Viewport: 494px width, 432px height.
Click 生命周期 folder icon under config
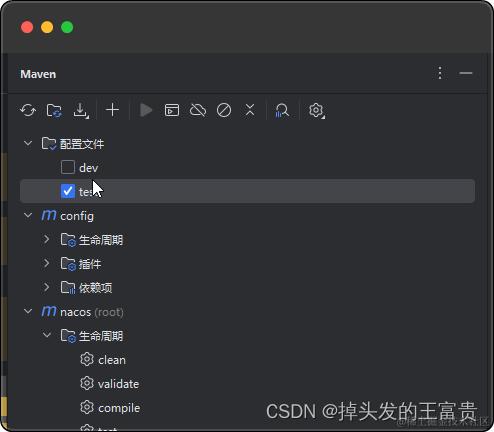[x=68, y=240]
